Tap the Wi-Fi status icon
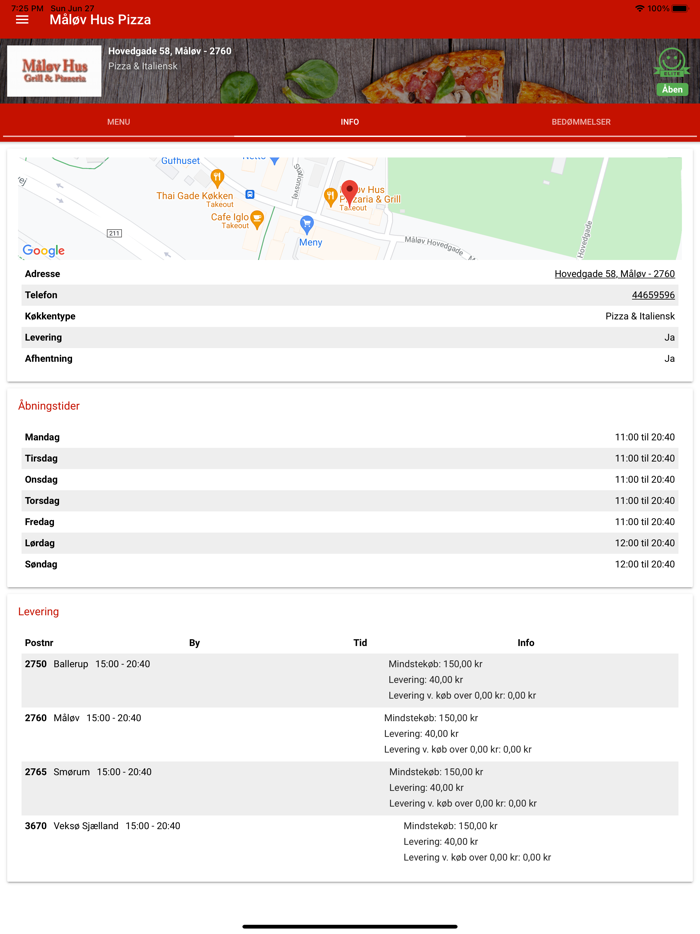 tap(639, 8)
